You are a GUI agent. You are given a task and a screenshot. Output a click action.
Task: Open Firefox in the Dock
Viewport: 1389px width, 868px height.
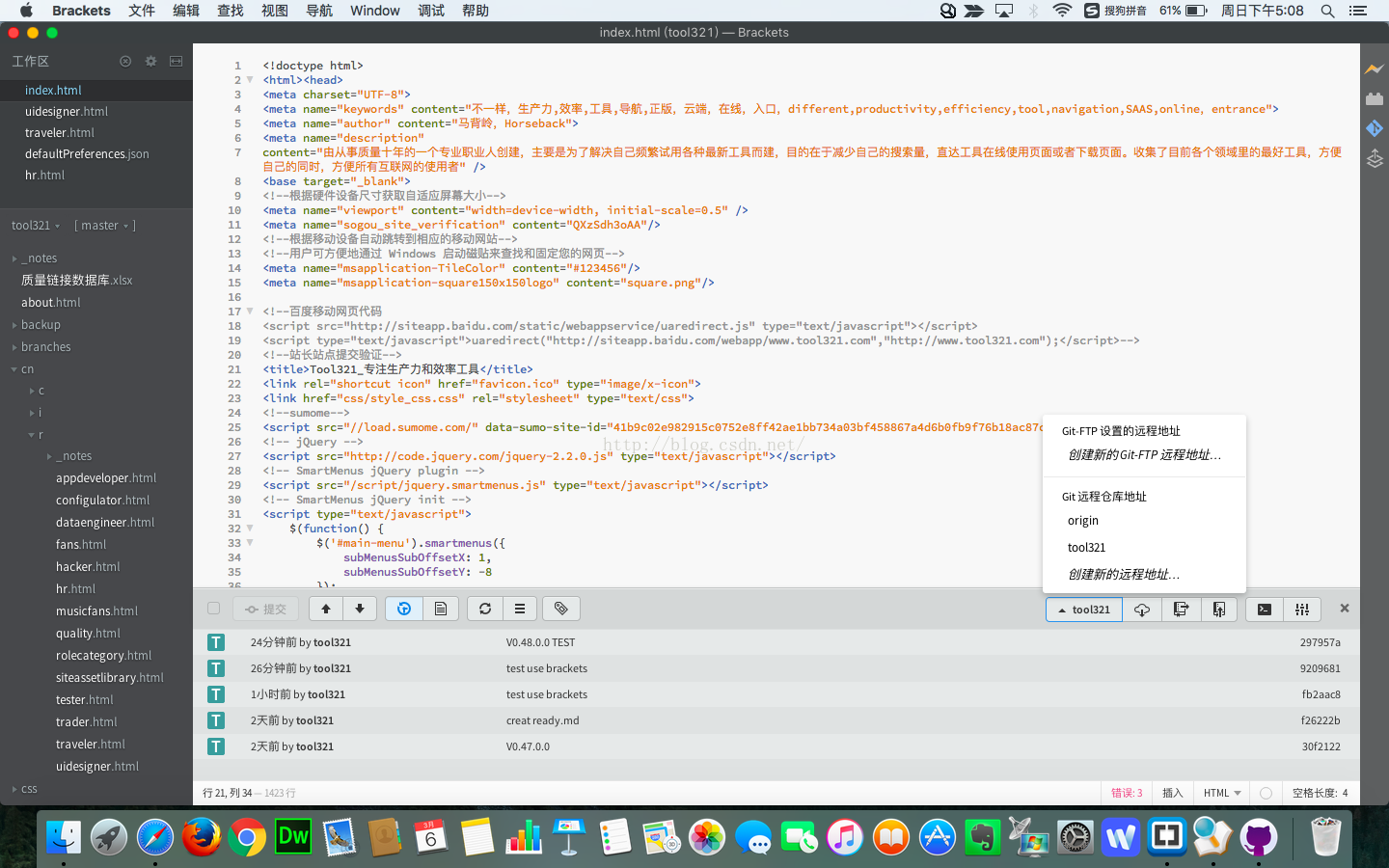pos(201,837)
